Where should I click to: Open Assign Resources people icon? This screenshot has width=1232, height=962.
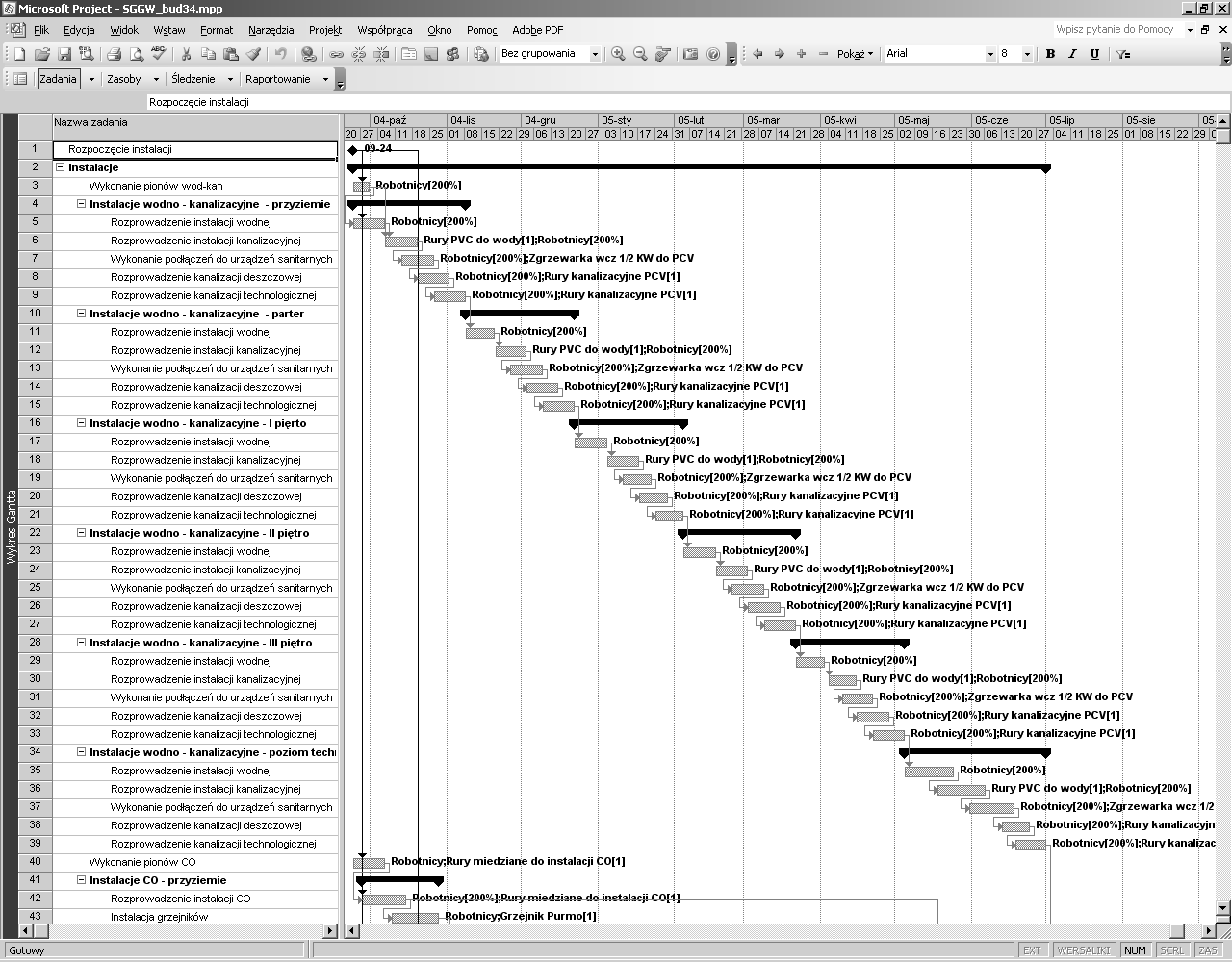click(452, 54)
